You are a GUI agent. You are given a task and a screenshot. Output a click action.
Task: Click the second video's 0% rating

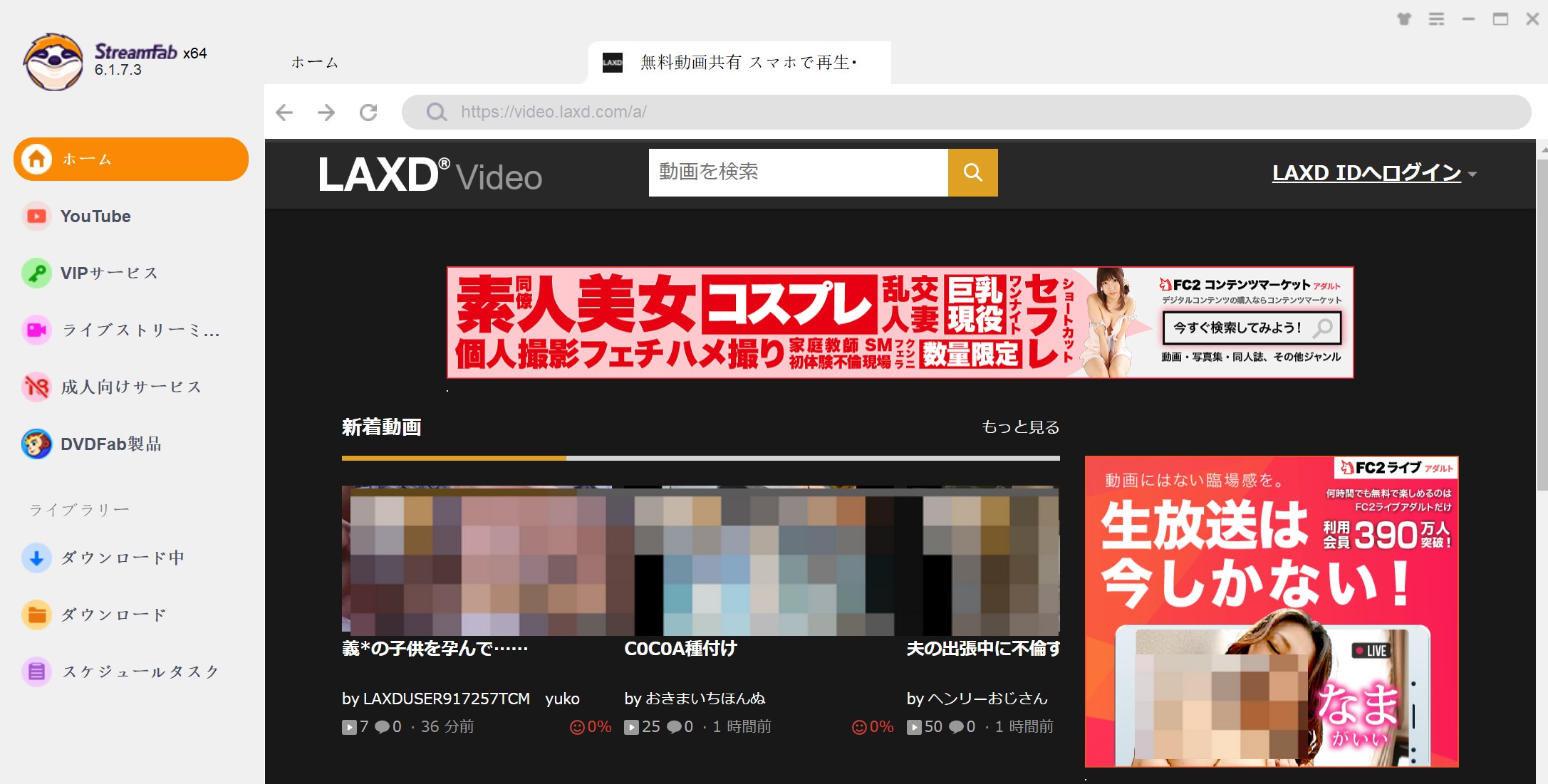[x=873, y=727]
